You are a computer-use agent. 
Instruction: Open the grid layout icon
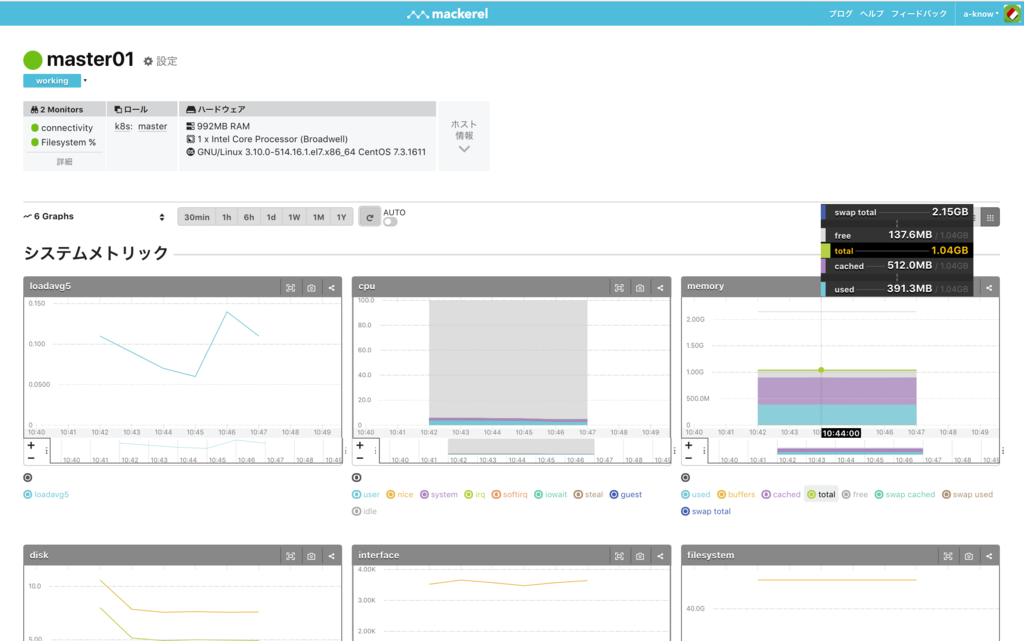pos(990,217)
